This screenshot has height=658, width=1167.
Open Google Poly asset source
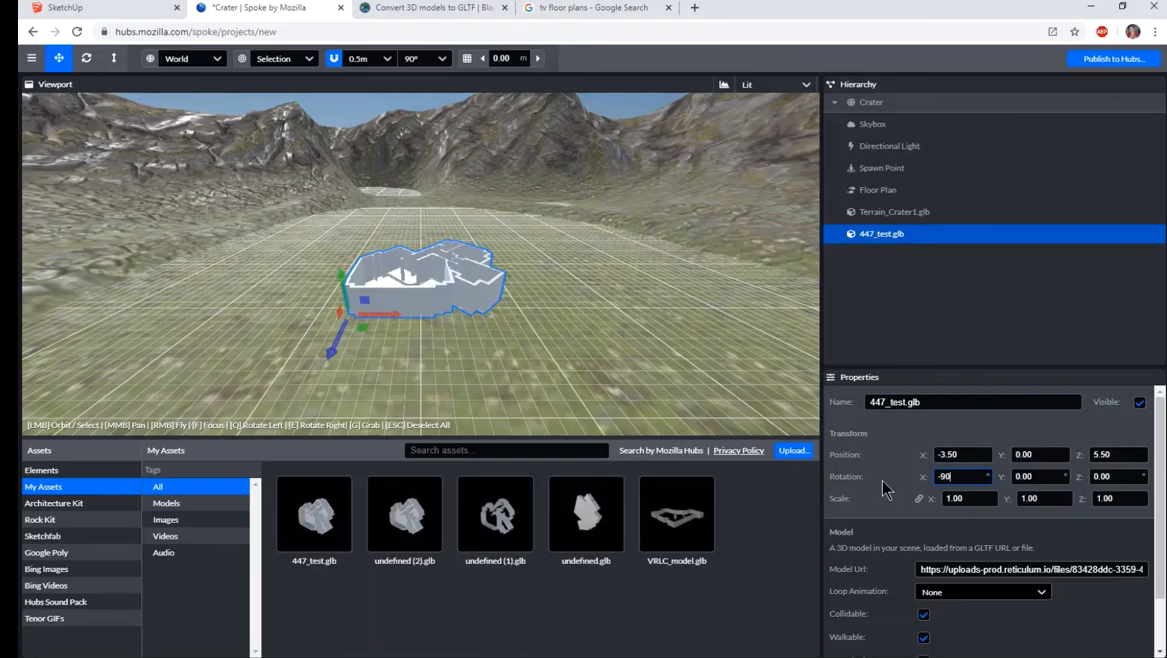click(x=81, y=552)
